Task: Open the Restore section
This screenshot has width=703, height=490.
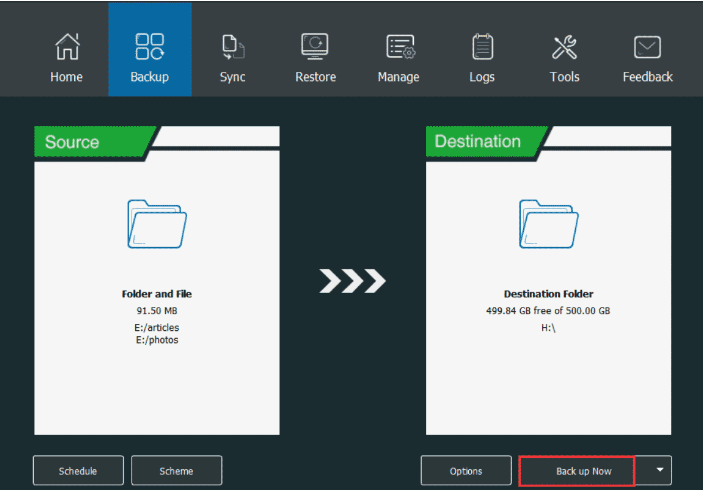Action: pos(315,58)
